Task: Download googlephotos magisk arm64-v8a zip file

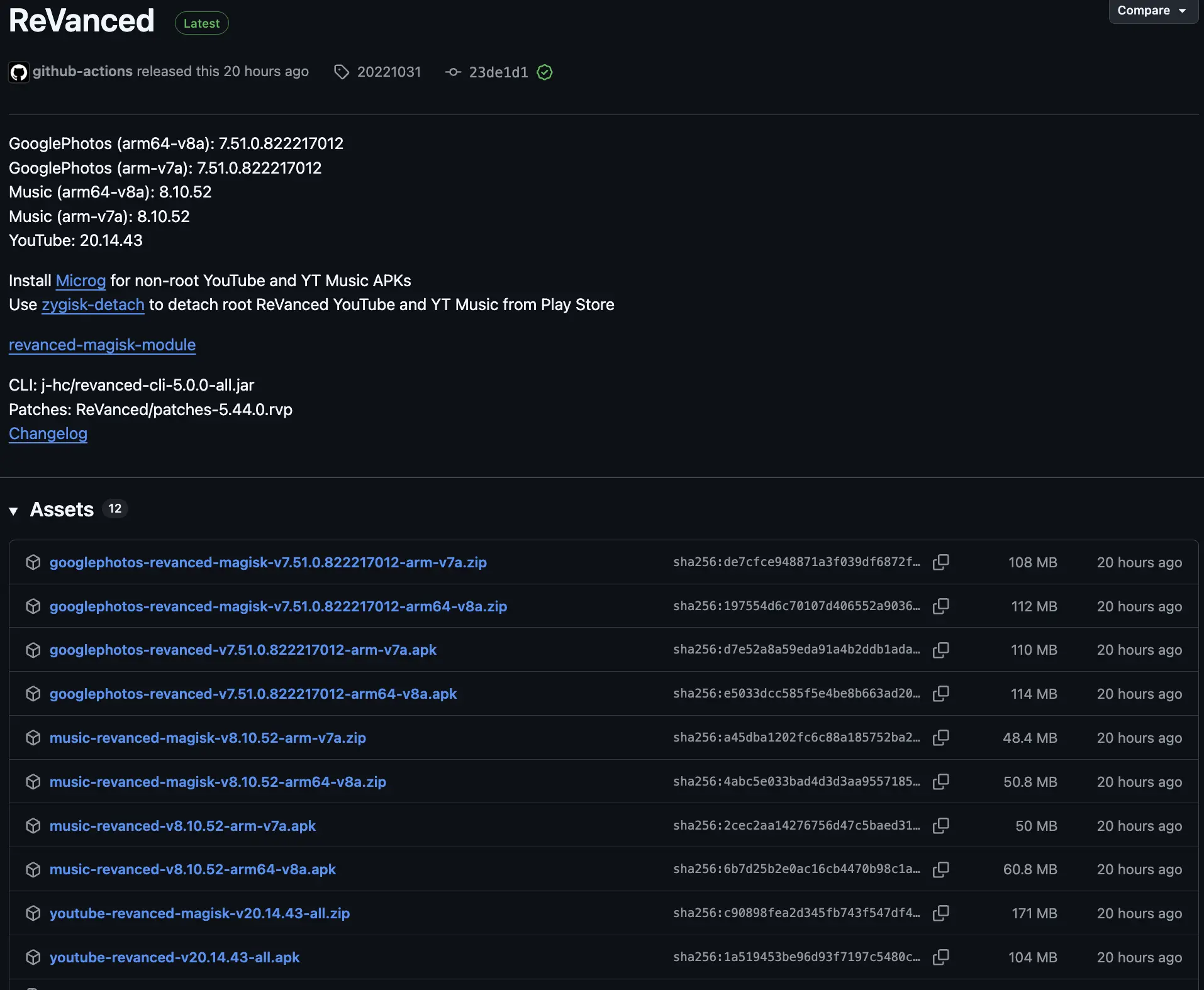Action: 278,606
